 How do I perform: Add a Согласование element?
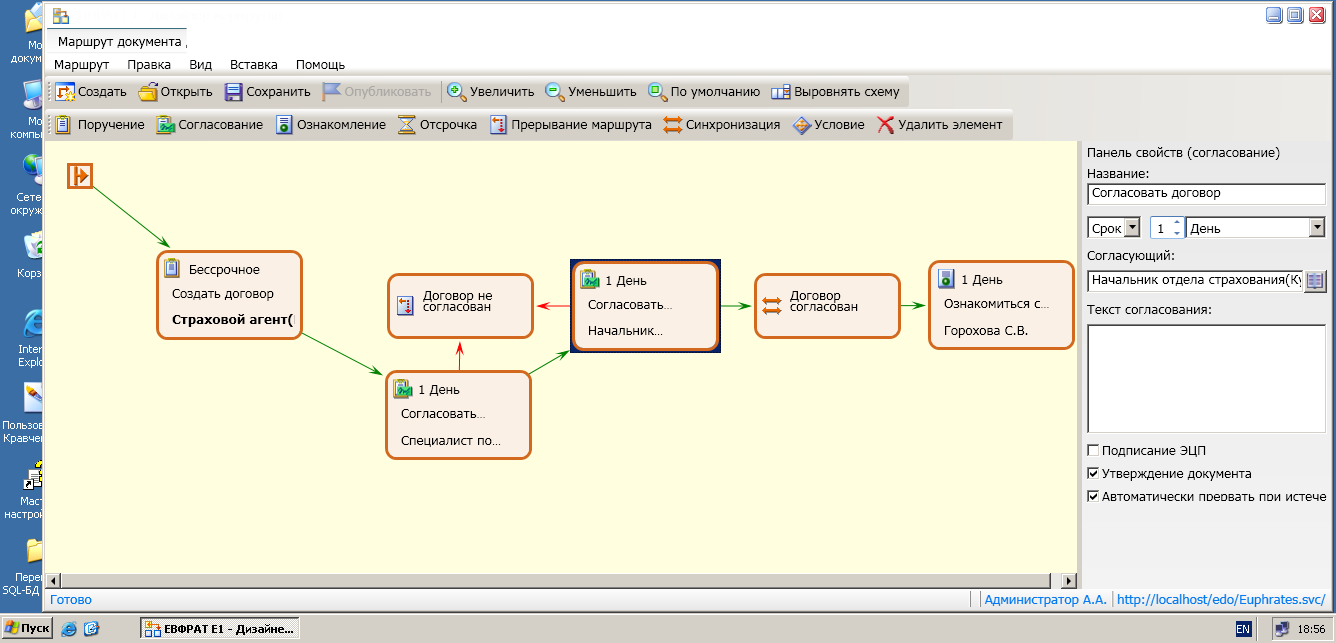209,125
